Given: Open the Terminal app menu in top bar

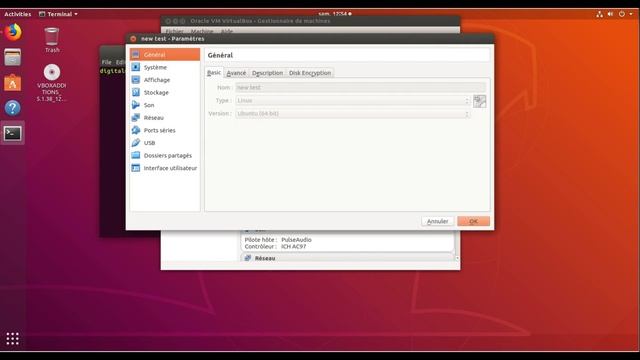Looking at the screenshot, I should click(x=58, y=14).
